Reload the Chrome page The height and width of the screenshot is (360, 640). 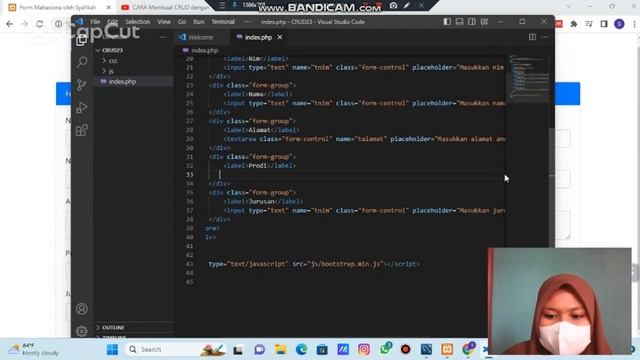click(40, 24)
